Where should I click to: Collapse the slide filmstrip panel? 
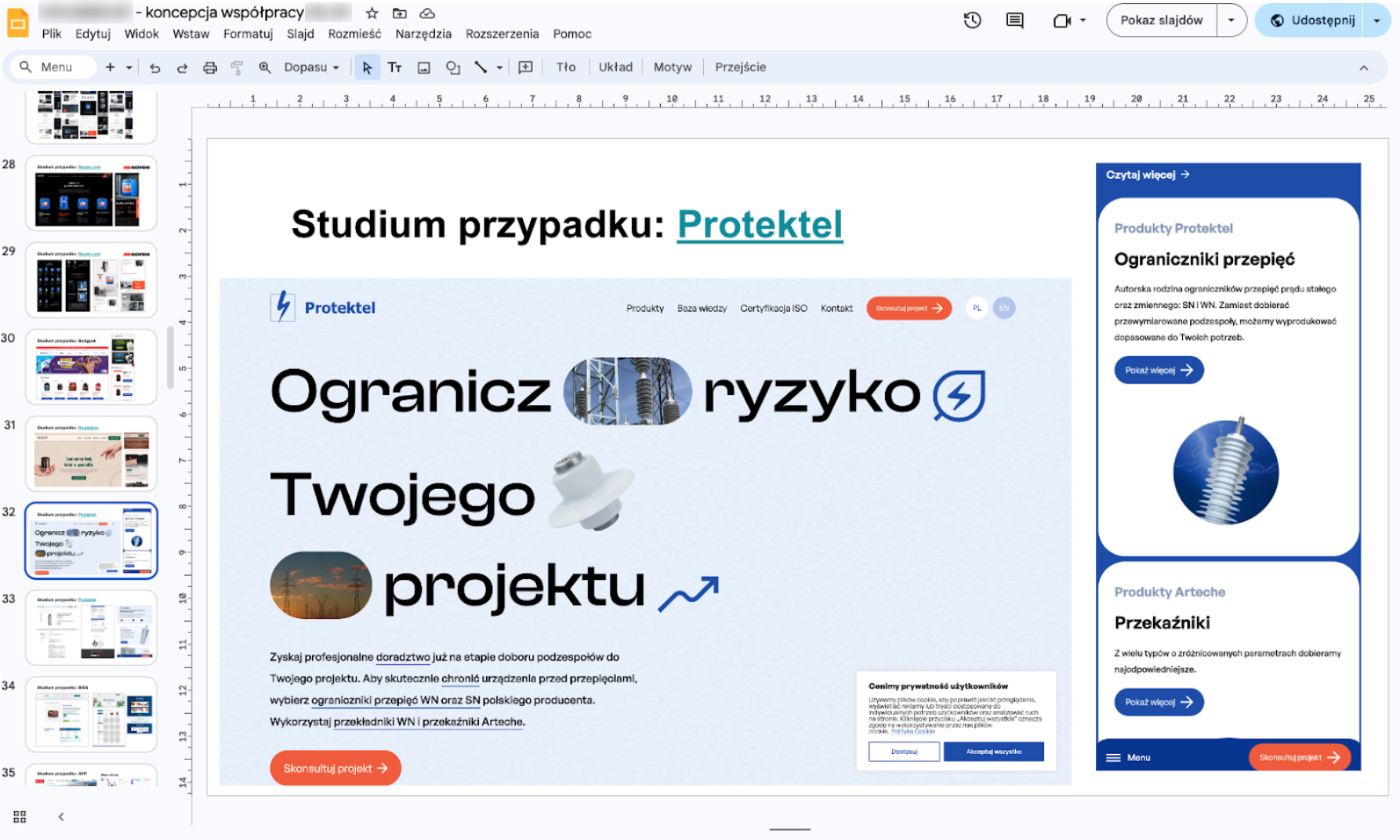[x=61, y=816]
